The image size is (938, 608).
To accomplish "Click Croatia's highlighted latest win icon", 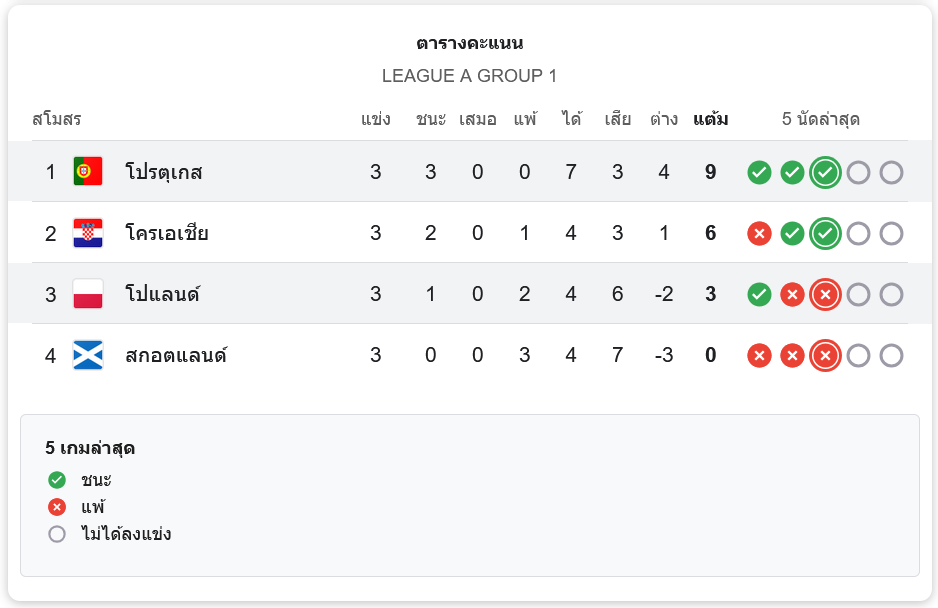I will tap(825, 234).
